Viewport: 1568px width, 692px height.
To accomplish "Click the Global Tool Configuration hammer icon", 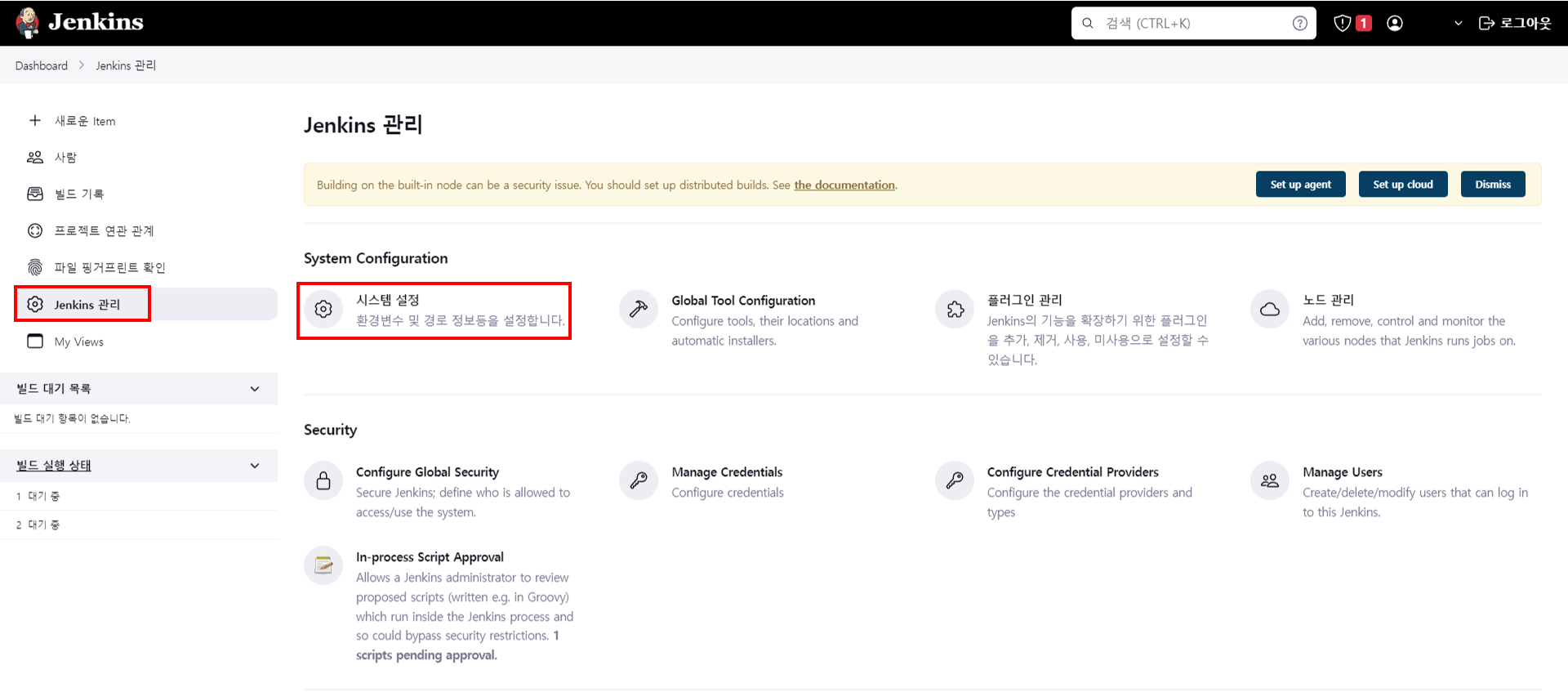I will [x=639, y=309].
